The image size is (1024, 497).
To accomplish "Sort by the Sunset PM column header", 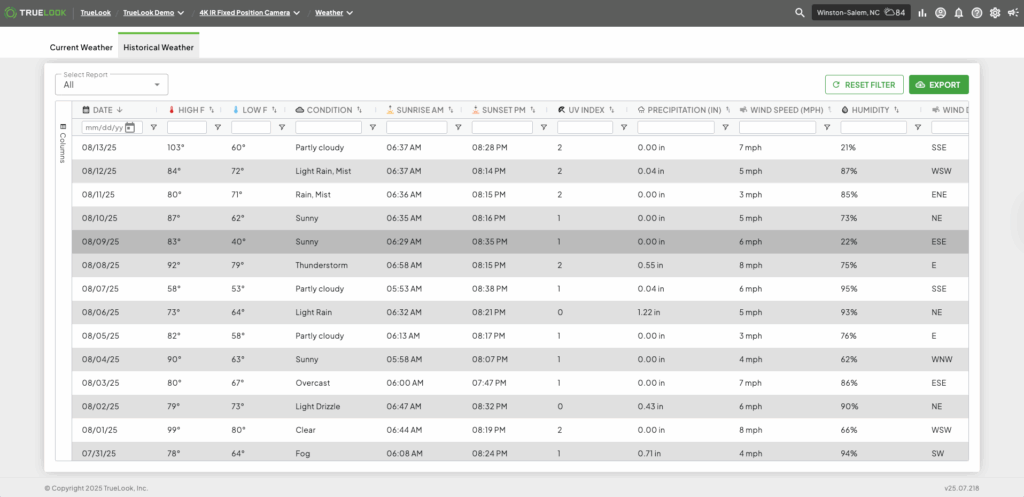I will (x=504, y=110).
